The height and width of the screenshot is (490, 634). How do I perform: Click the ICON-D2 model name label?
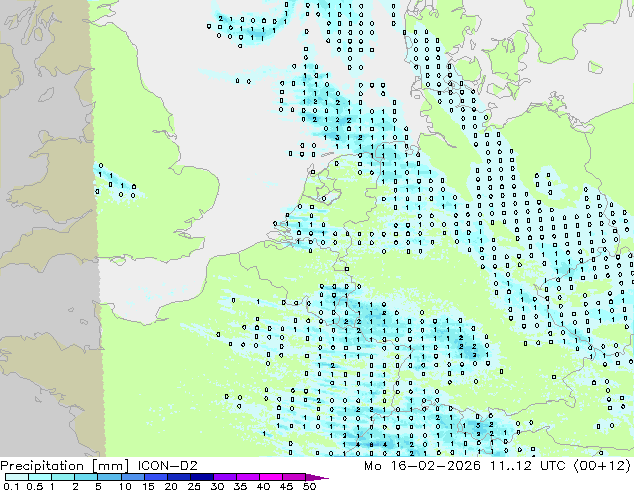[x=167, y=466]
